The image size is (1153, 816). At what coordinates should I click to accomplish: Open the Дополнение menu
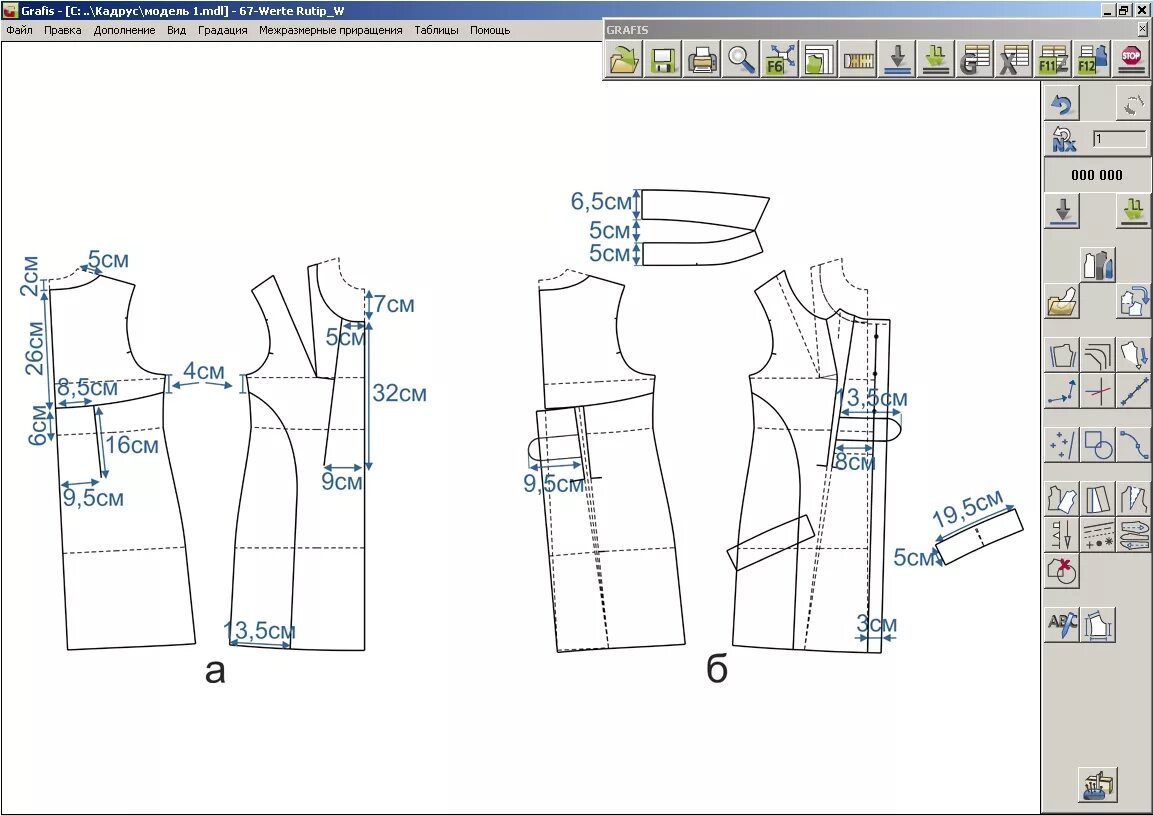[x=124, y=30]
